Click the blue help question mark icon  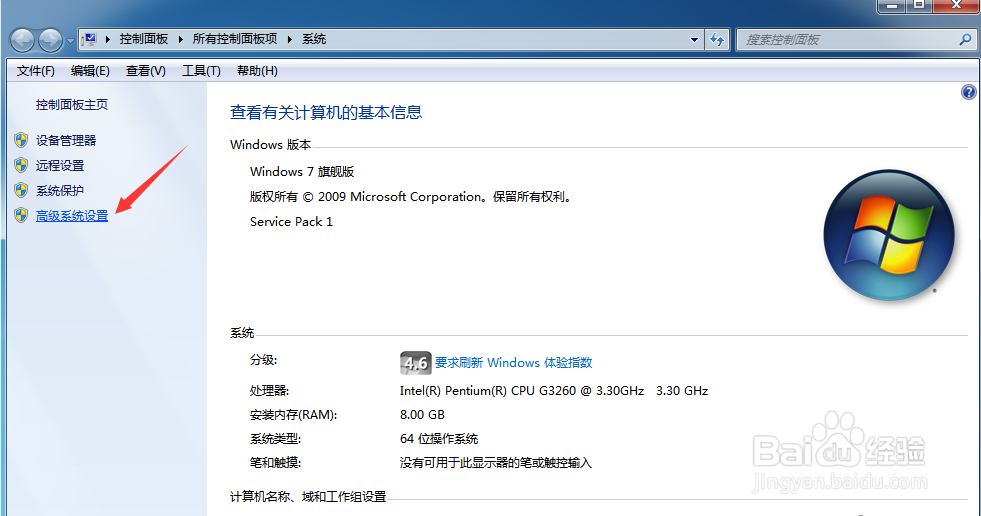click(x=968, y=93)
